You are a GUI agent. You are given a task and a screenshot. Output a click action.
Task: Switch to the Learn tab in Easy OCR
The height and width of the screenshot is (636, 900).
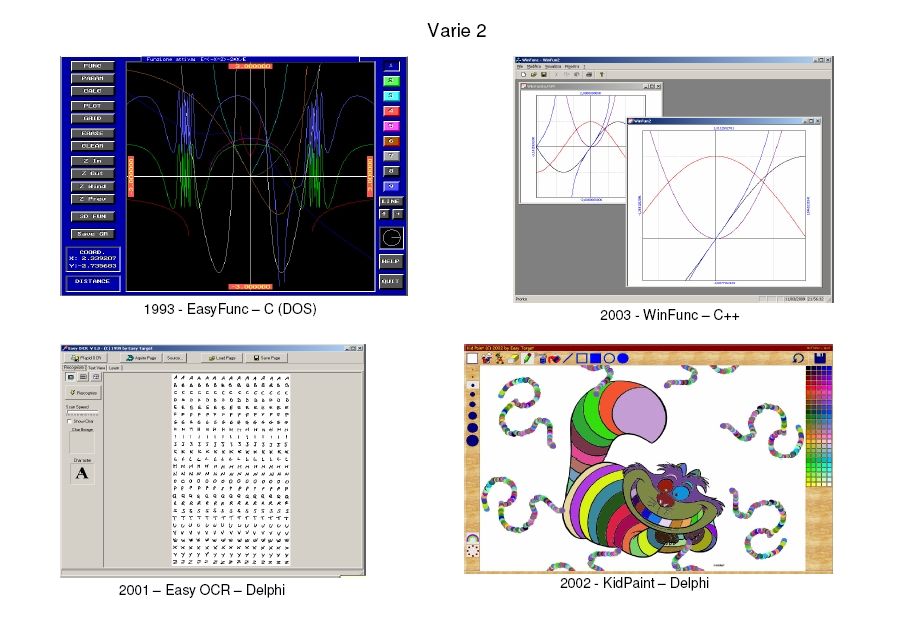pos(114,368)
